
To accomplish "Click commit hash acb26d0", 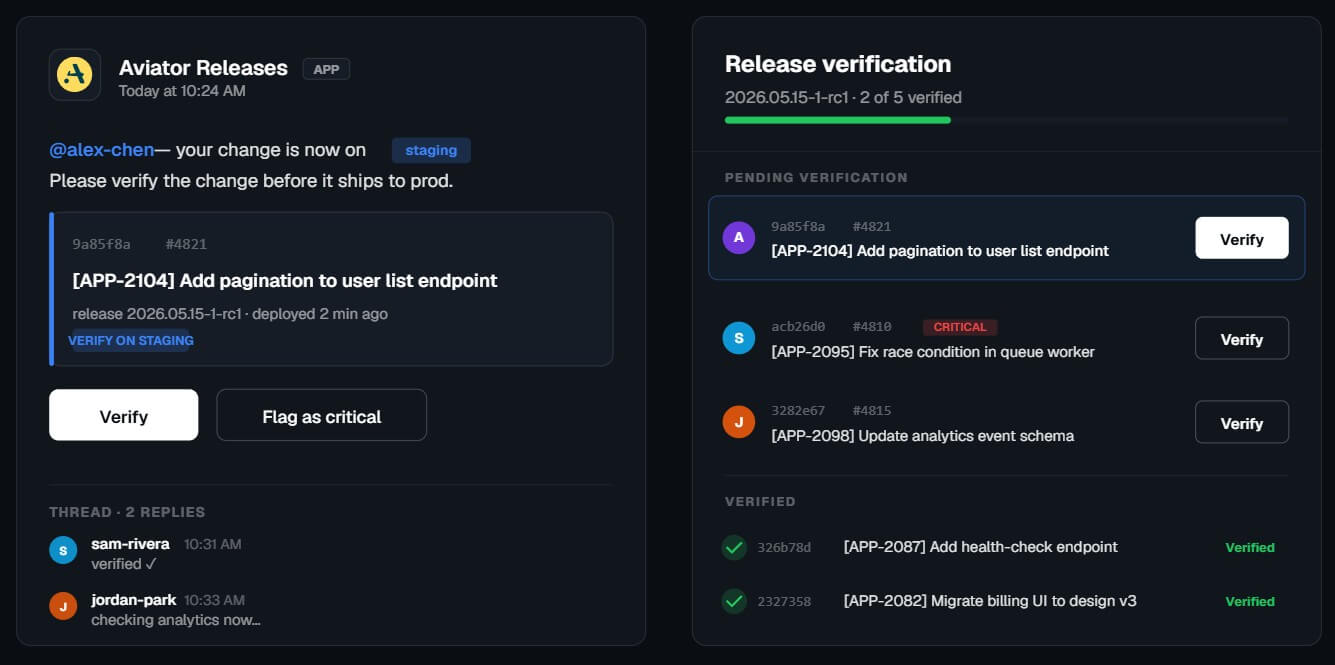I will click(x=798, y=327).
